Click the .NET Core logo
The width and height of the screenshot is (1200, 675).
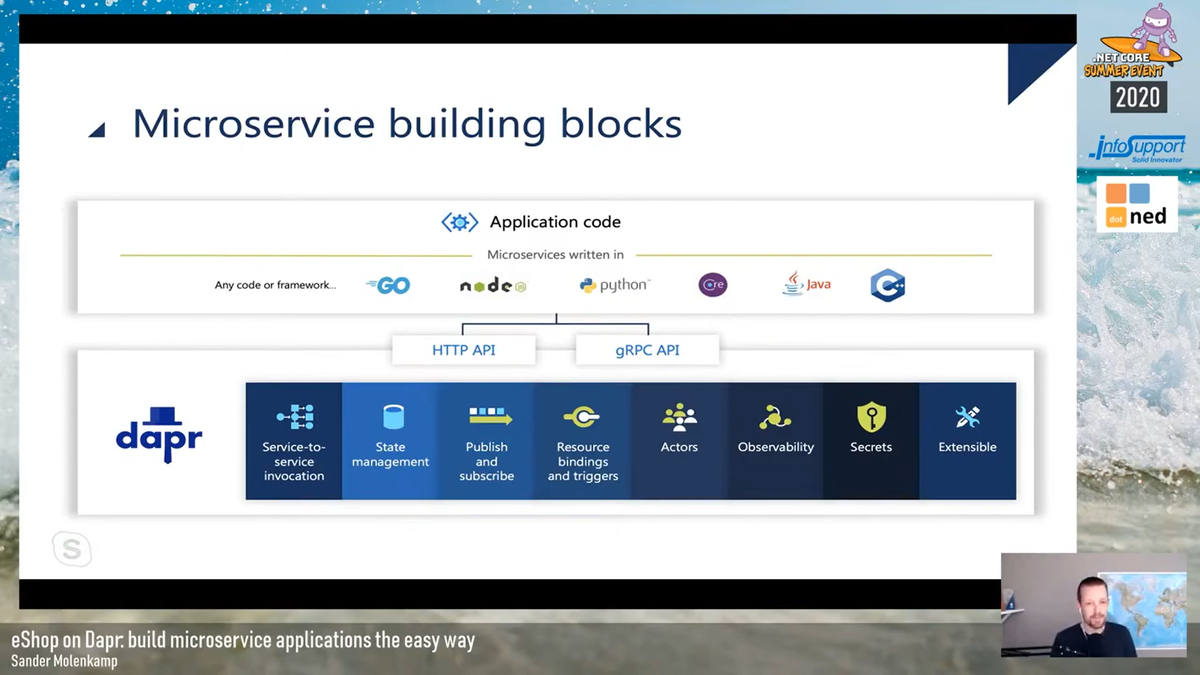pyautogui.click(x=712, y=285)
